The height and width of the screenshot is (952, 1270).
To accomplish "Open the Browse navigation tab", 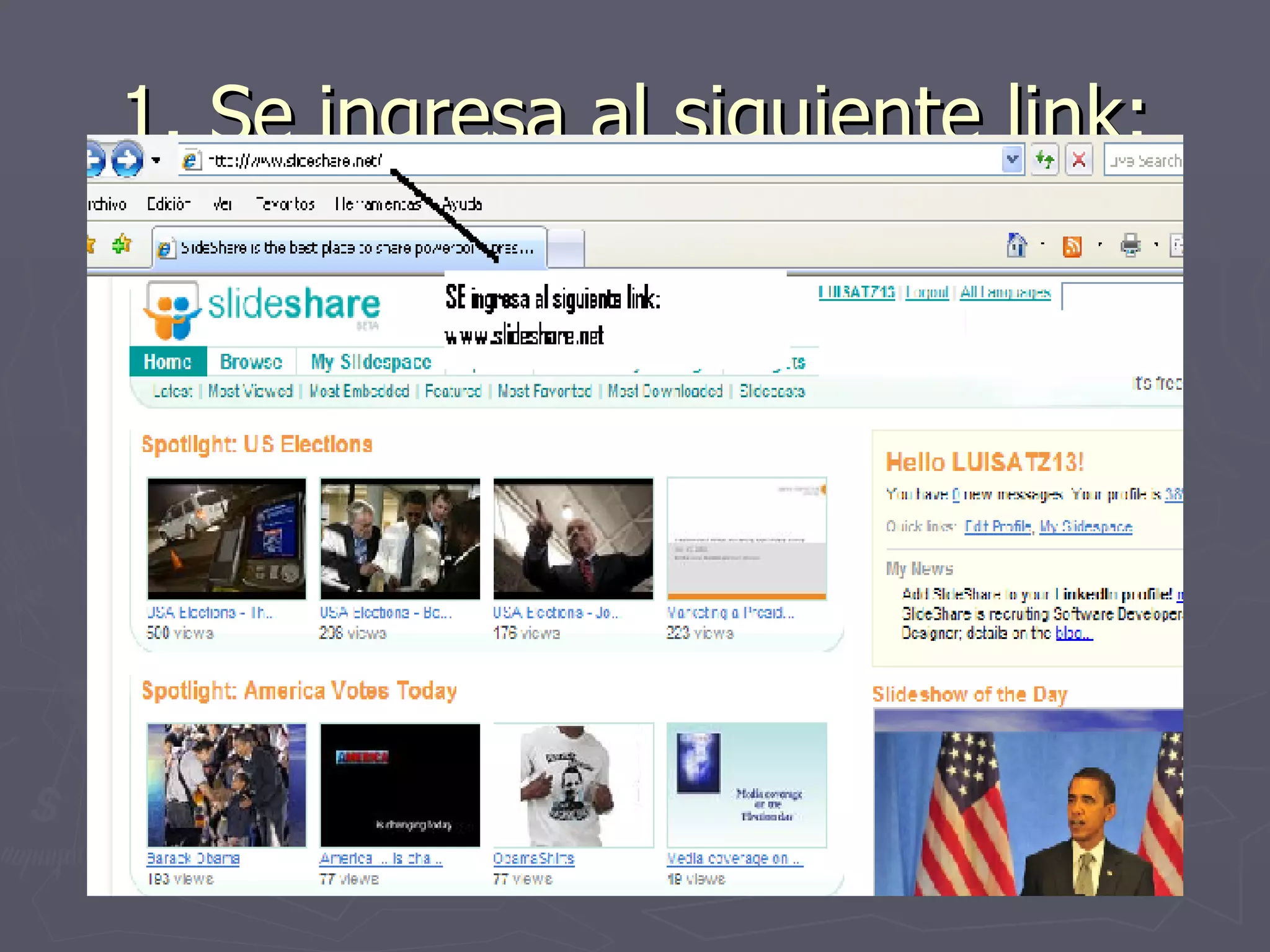I will (x=251, y=361).
